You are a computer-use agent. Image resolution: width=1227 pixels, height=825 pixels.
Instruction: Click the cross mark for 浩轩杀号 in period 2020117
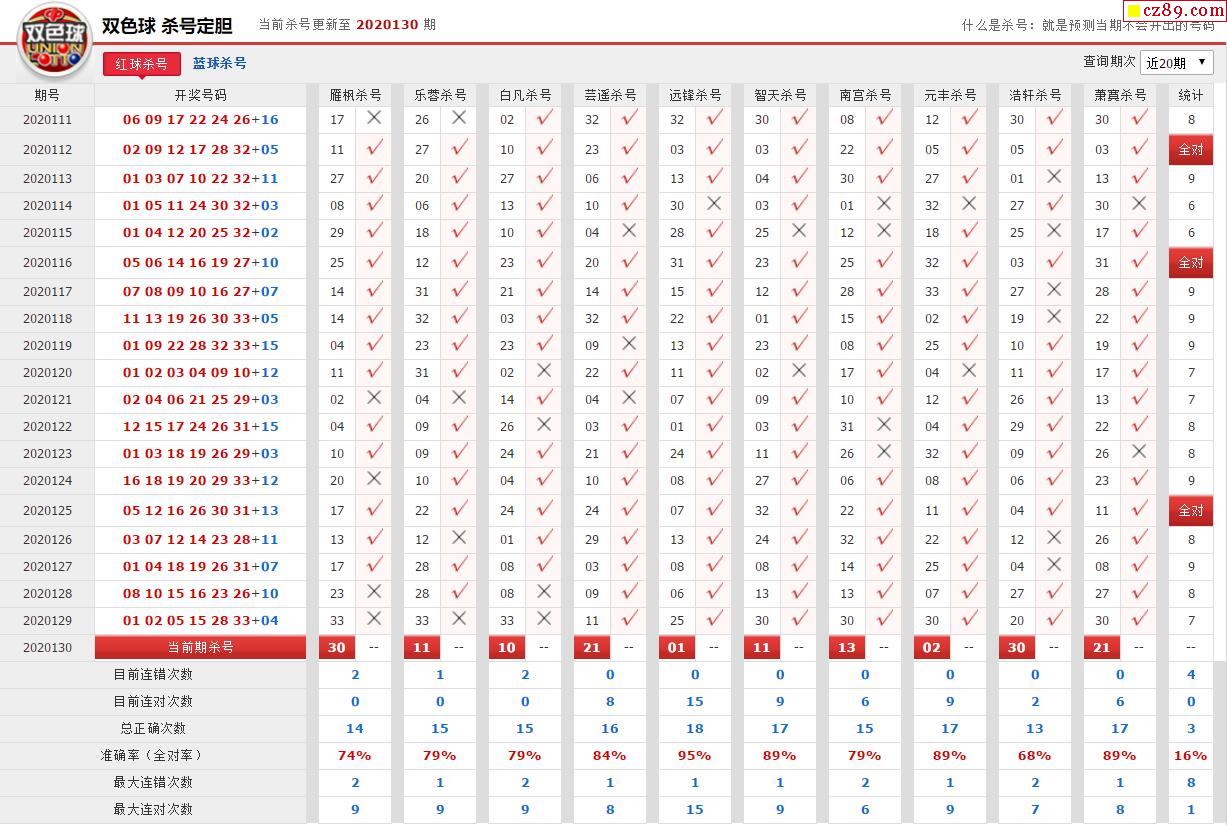[x=1054, y=290]
